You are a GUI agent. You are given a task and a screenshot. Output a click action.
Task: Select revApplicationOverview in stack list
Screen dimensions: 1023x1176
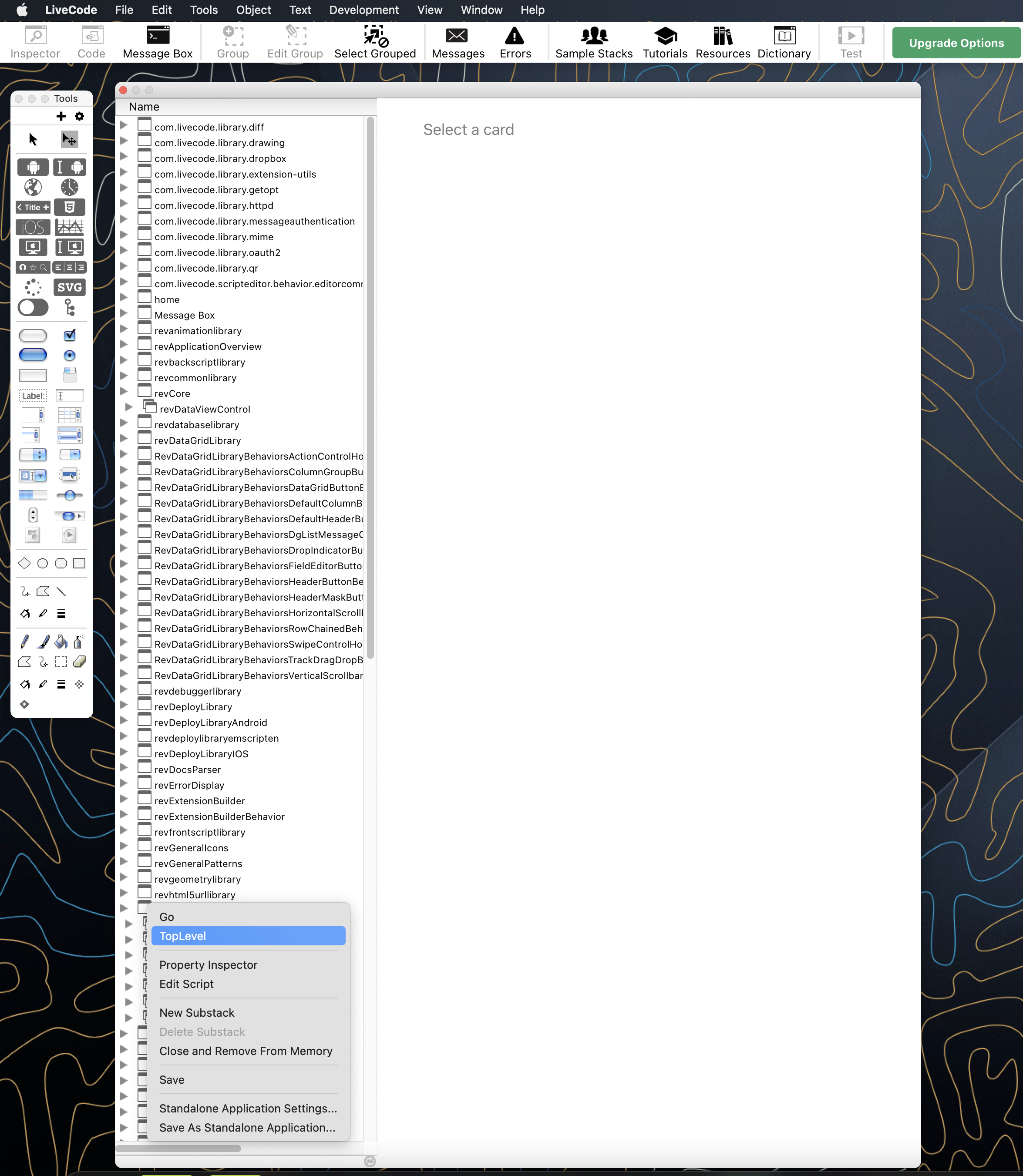[x=208, y=346]
